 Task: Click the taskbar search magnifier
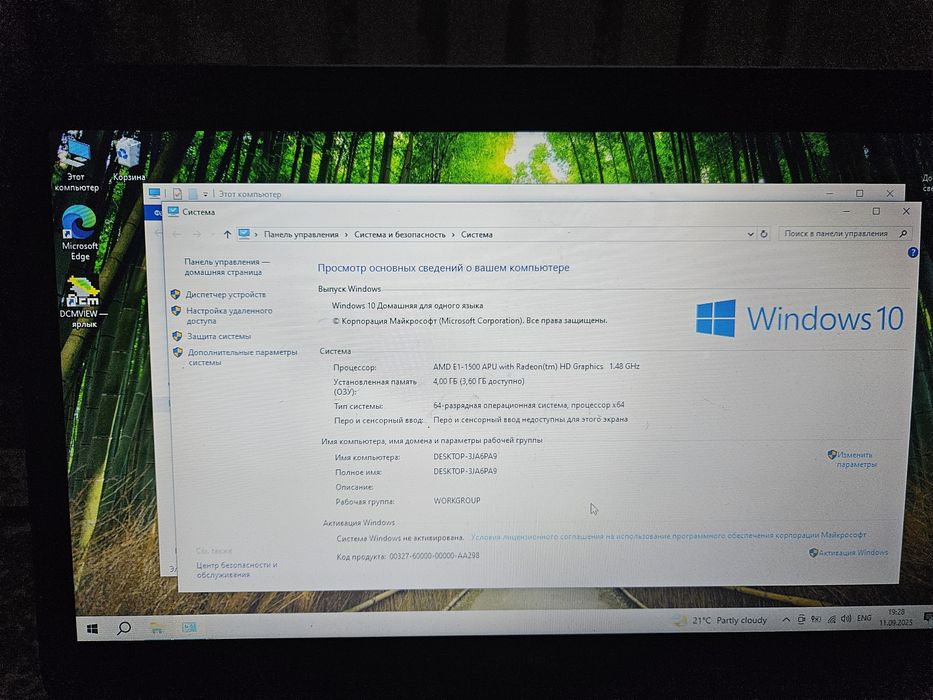click(x=124, y=628)
